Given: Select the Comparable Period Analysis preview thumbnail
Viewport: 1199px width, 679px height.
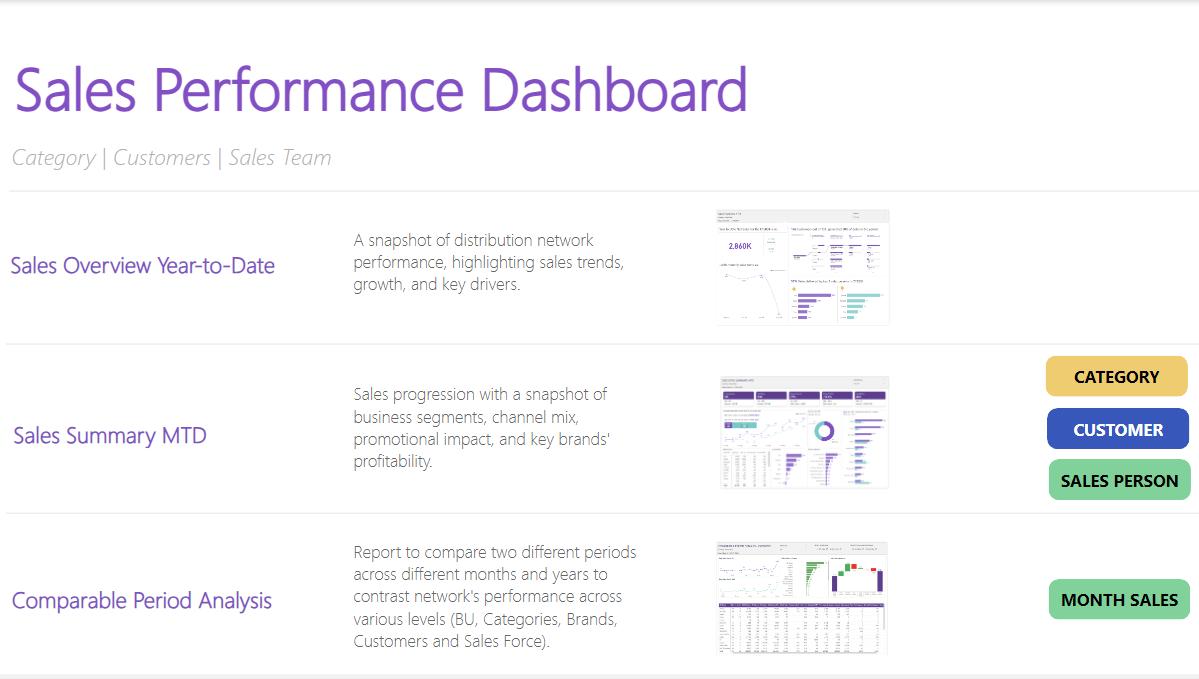Looking at the screenshot, I should (x=802, y=598).
